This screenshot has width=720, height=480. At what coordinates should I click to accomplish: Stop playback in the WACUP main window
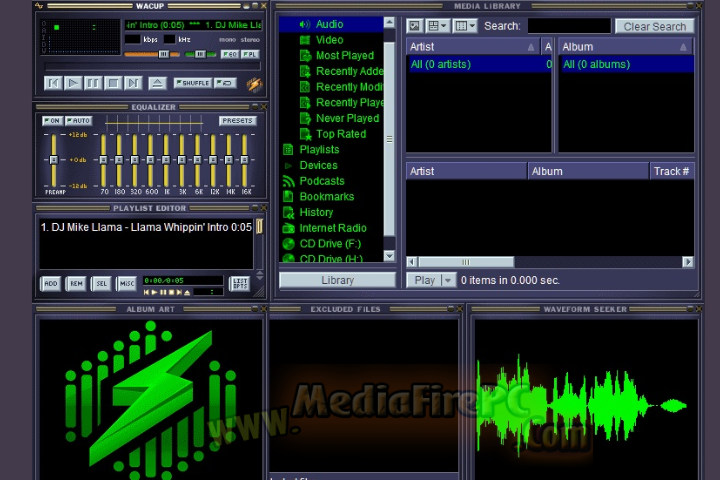113,83
